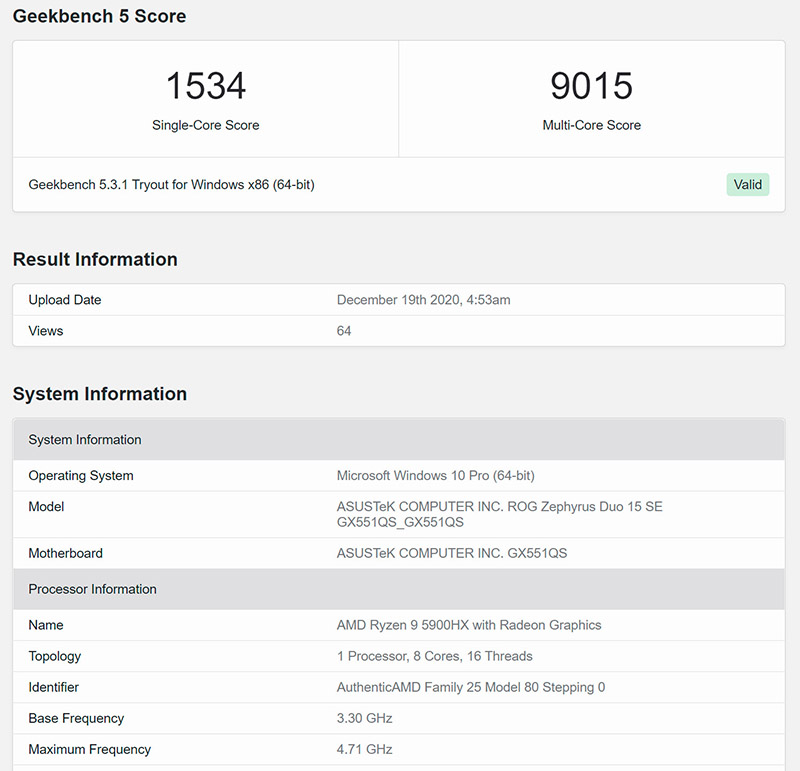The width and height of the screenshot is (800, 771).
Task: Click the Geekbench 5 Score heading
Action: pos(99,16)
